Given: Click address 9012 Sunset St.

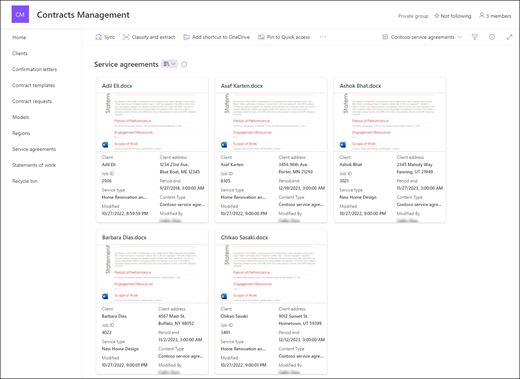Looking at the screenshot, I should 293,316.
